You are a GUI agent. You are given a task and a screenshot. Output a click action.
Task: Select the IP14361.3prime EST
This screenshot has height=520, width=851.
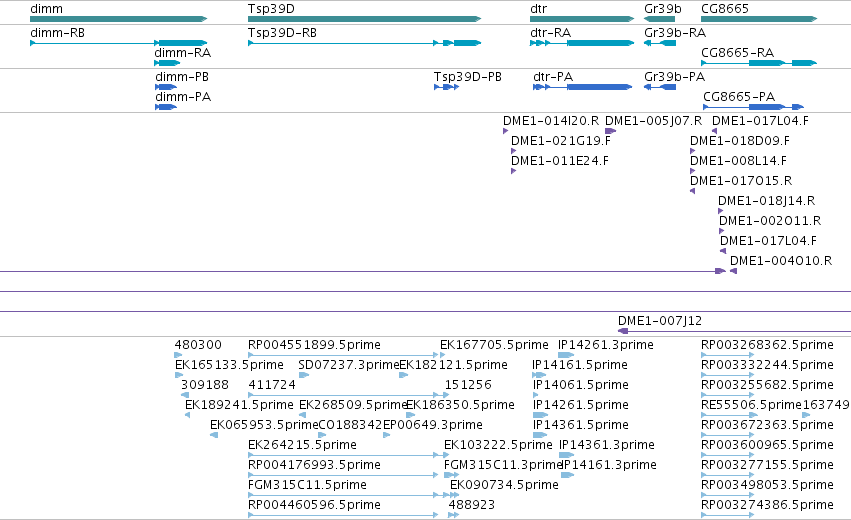pos(567,455)
